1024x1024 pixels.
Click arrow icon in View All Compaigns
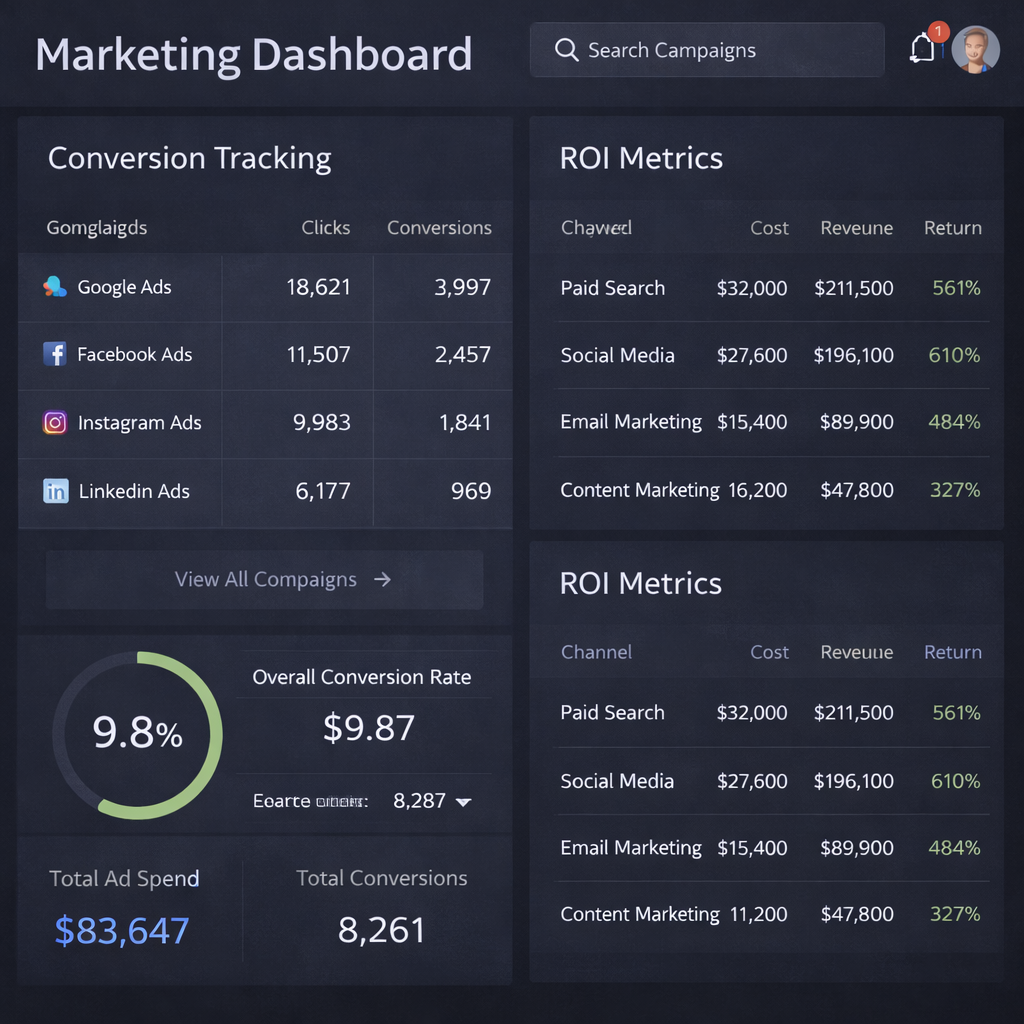pos(382,579)
